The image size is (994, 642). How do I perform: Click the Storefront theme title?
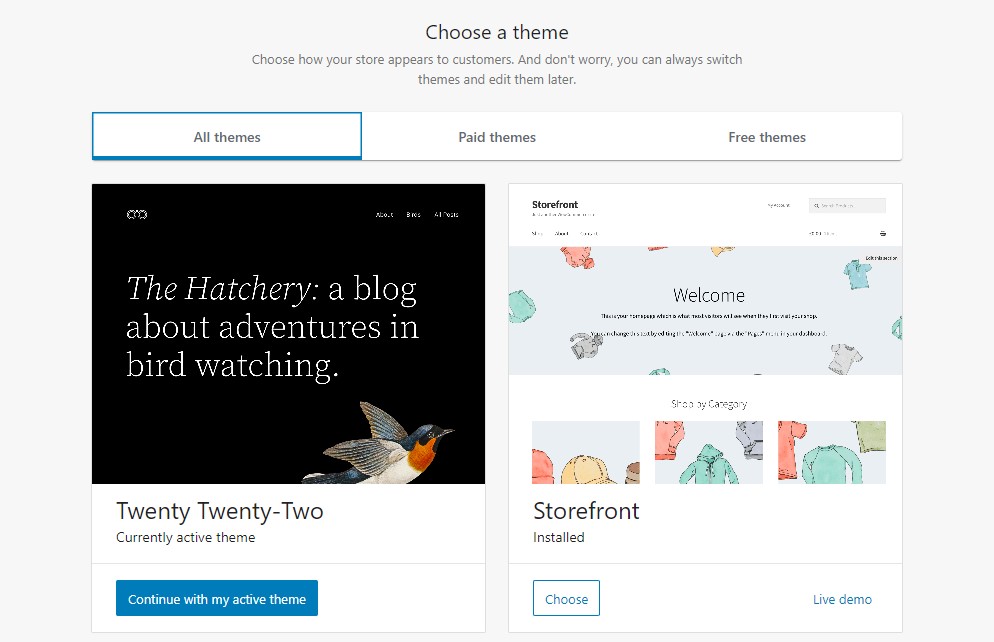click(586, 511)
